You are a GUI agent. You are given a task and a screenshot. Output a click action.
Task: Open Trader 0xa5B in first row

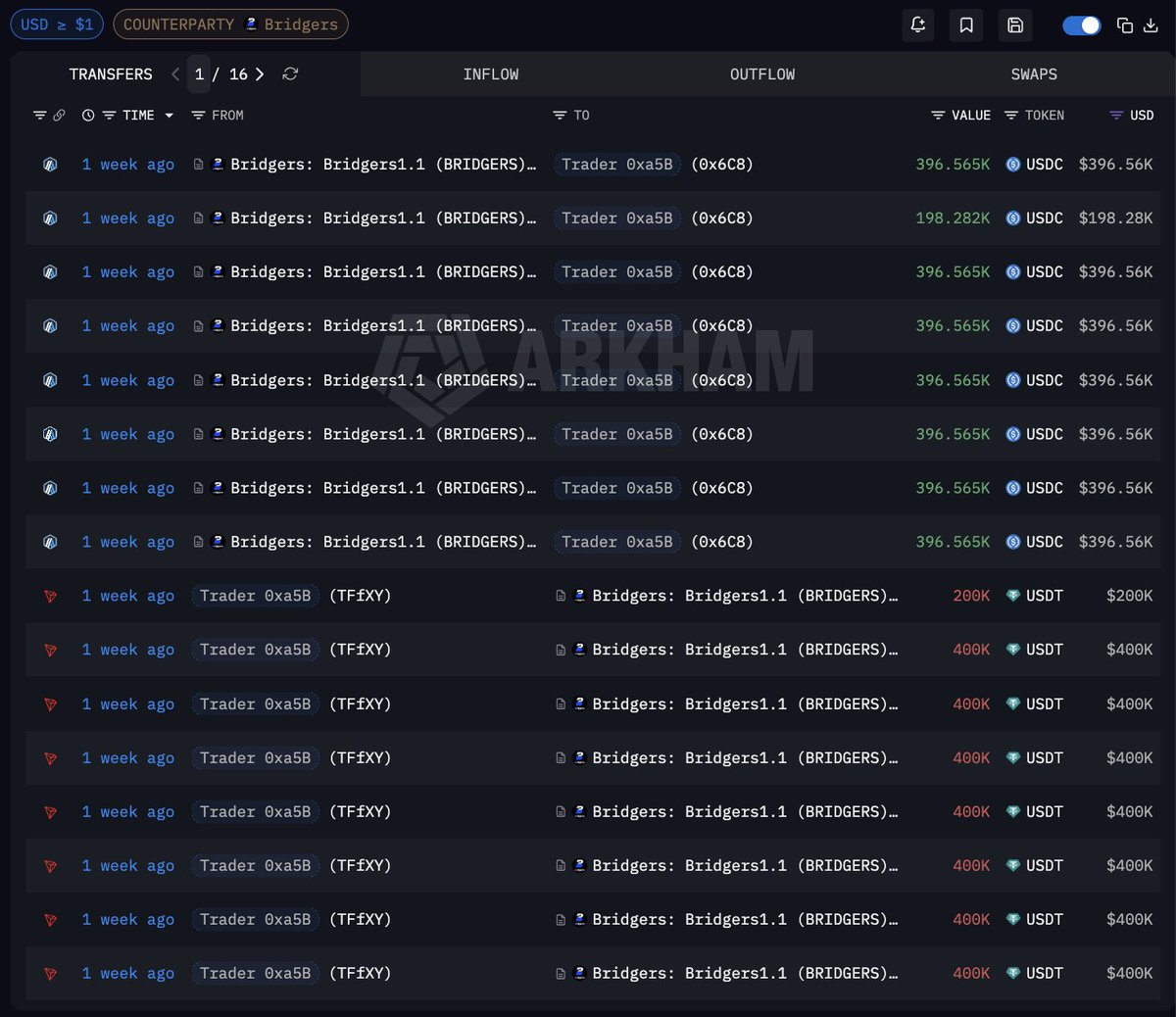tap(616, 165)
